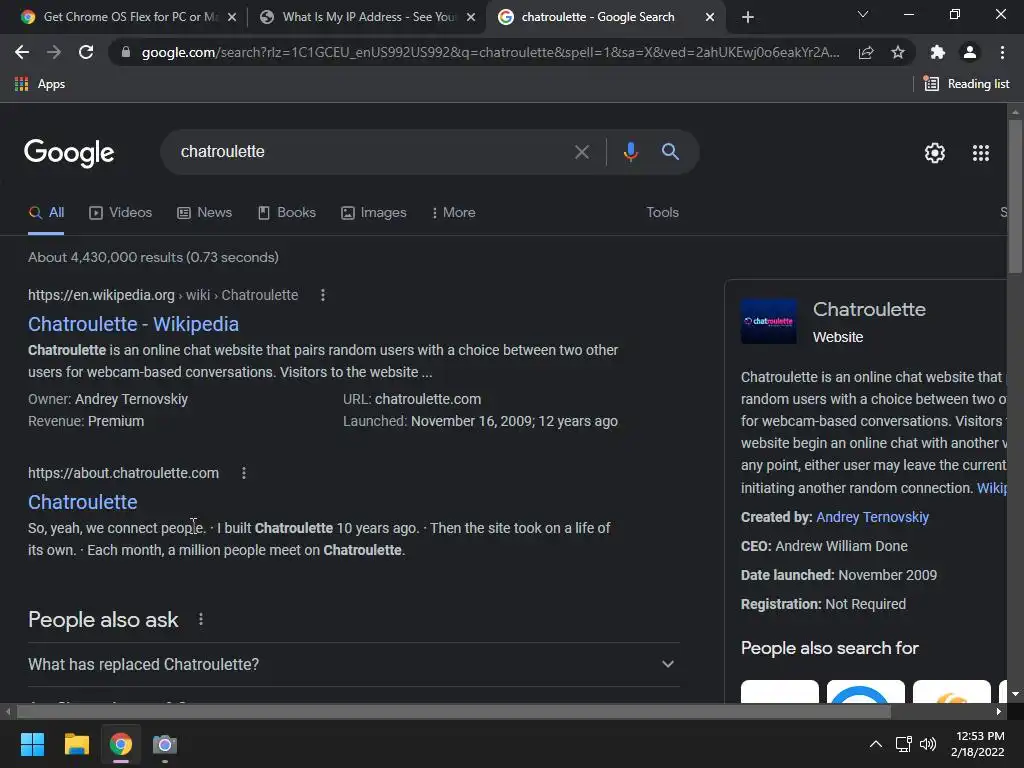Open the Reading list panel
Screen dimensions: 1024x768
click(967, 84)
